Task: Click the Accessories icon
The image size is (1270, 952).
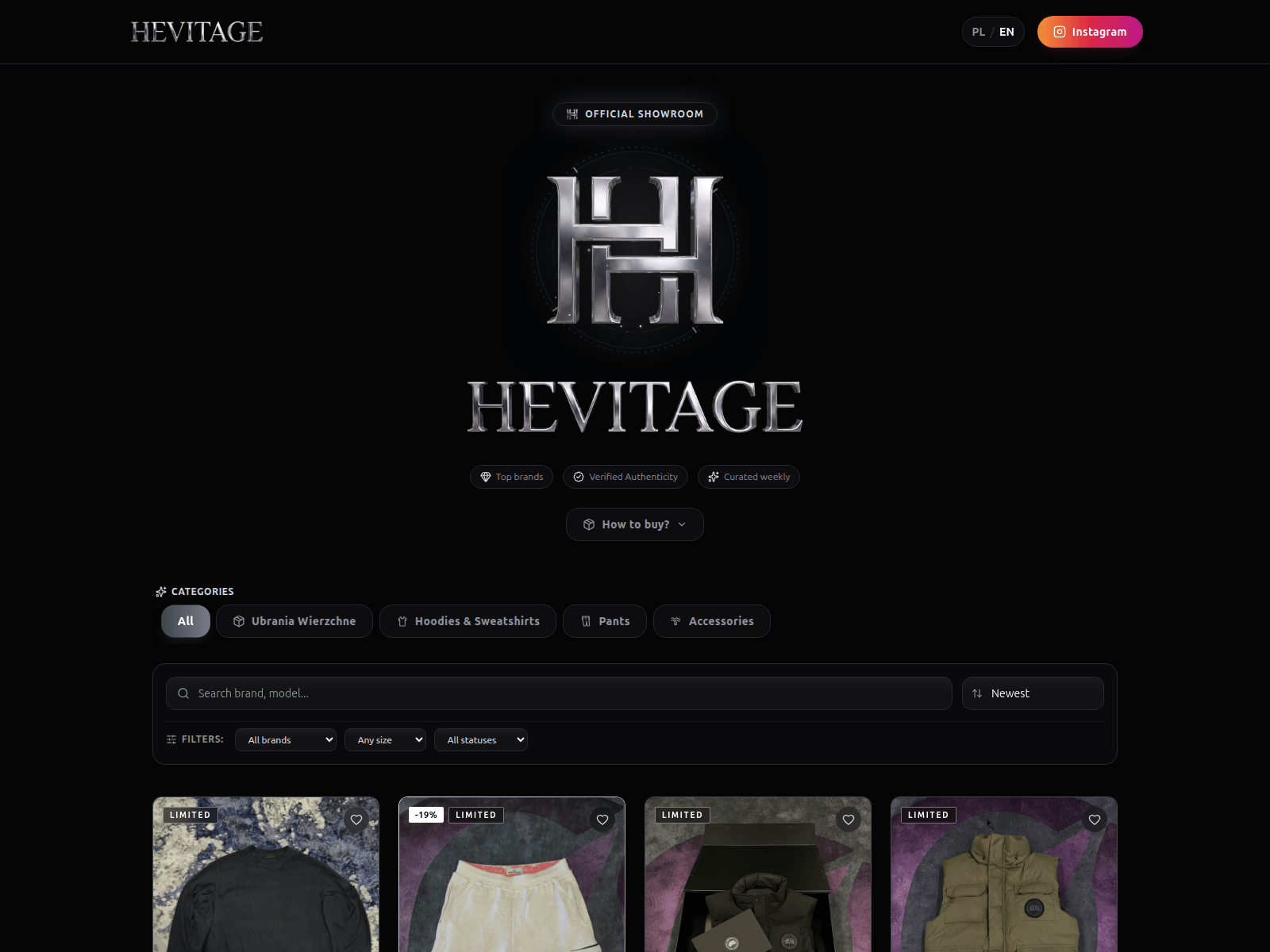Action: [x=675, y=621]
